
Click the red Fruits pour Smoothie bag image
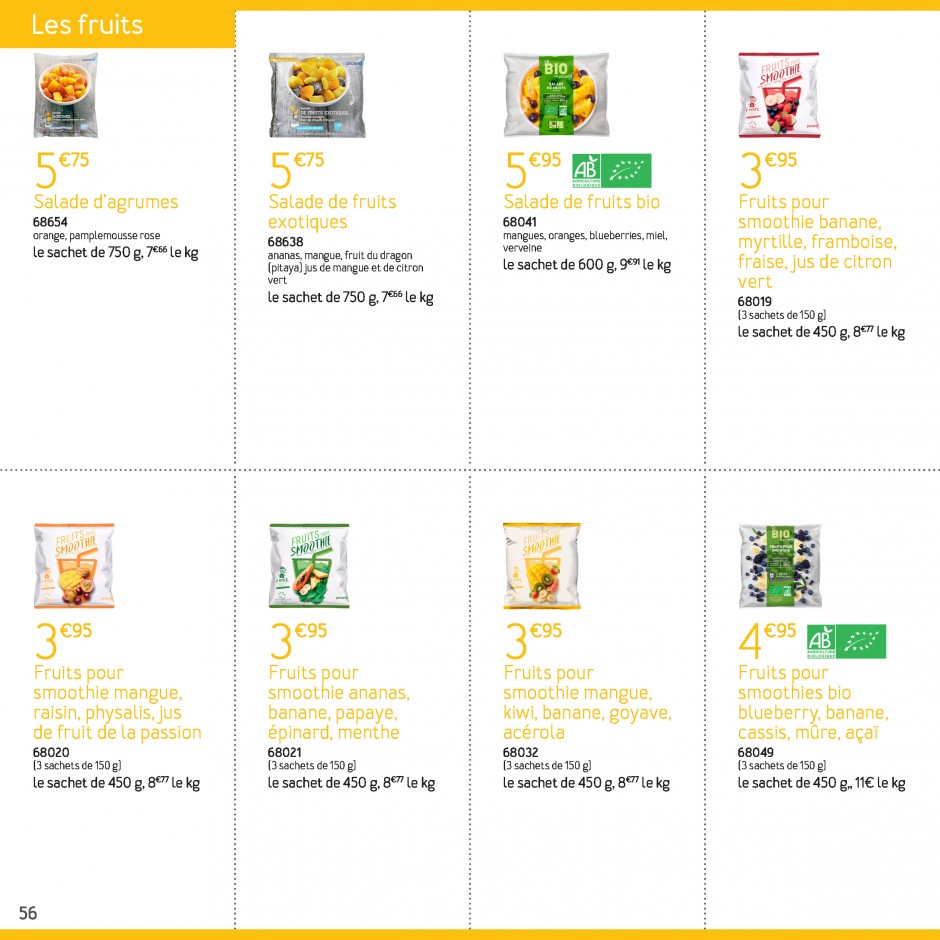(x=779, y=95)
